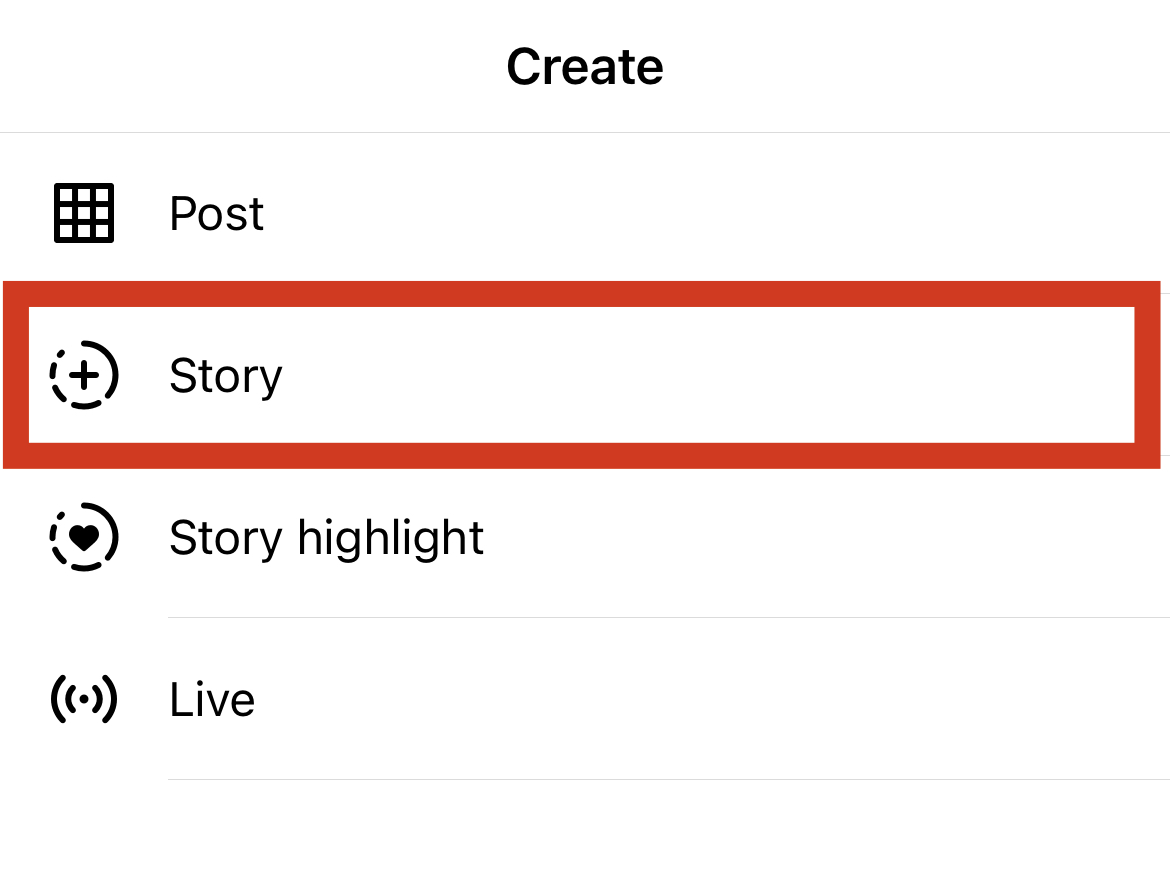Screen dimensions: 1170x888
Task: Click the 'Live' text label
Action: 213,700
